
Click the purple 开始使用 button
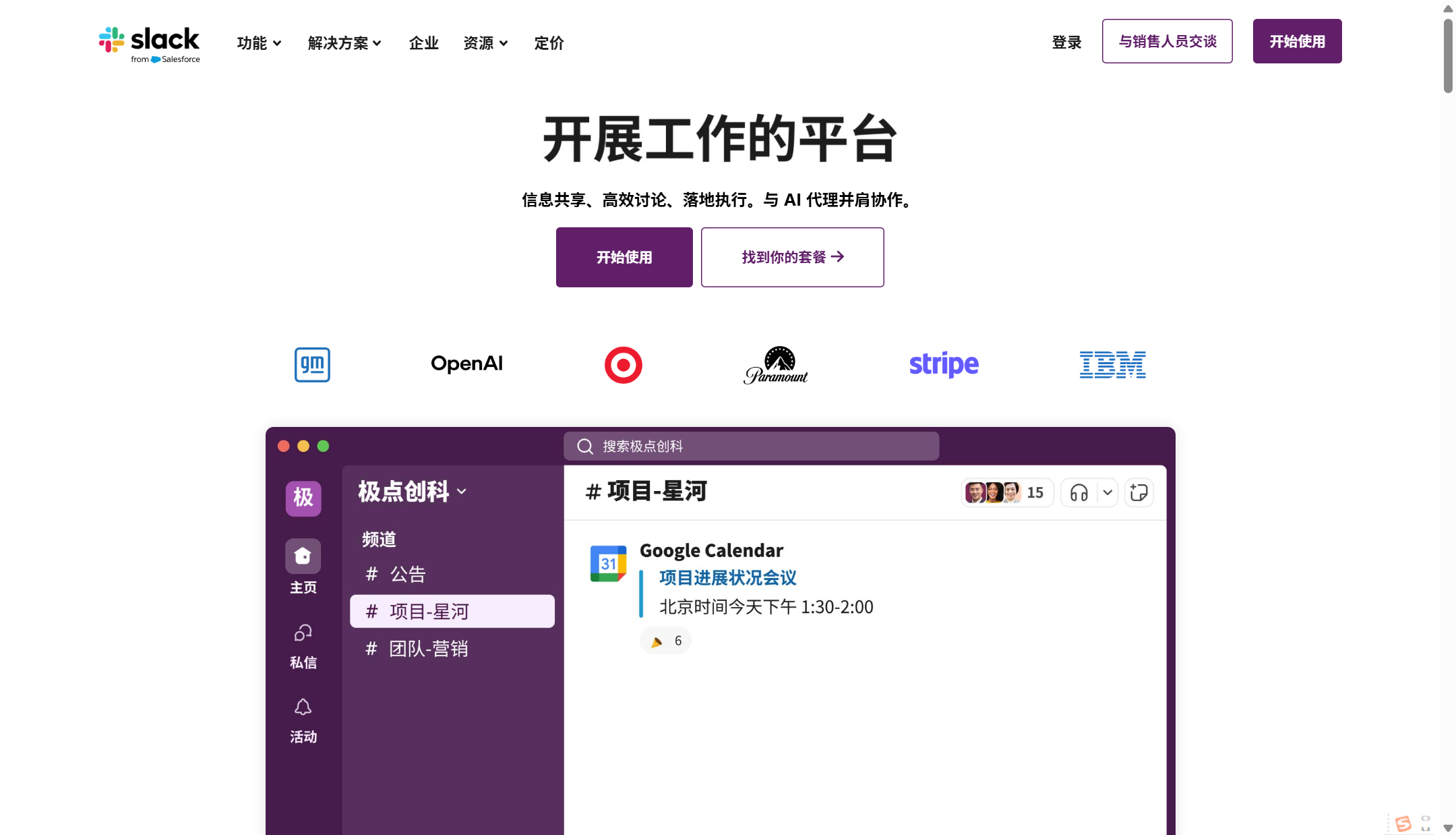pyautogui.click(x=624, y=256)
